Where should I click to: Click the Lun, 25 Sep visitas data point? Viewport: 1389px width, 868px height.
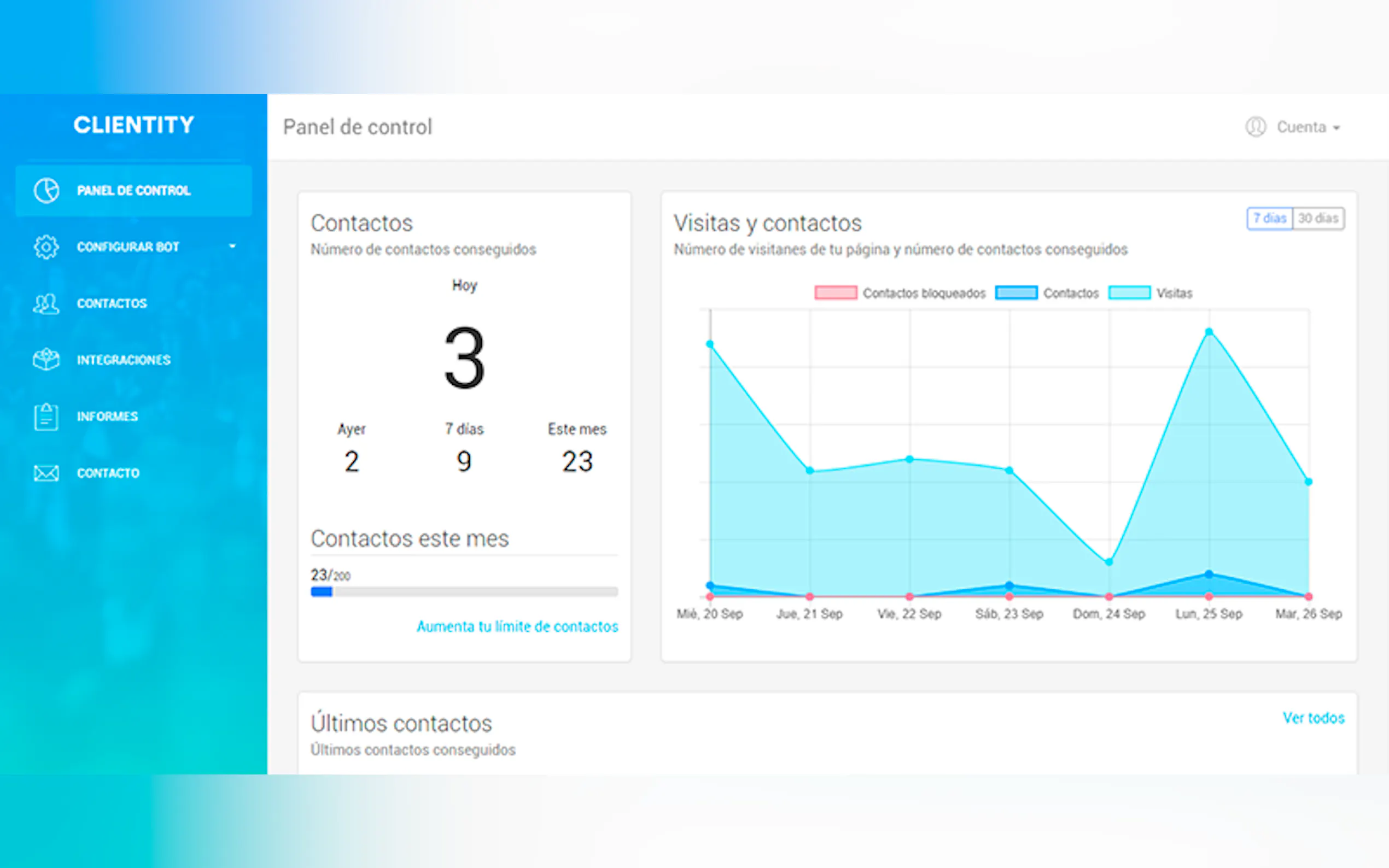coord(1209,332)
